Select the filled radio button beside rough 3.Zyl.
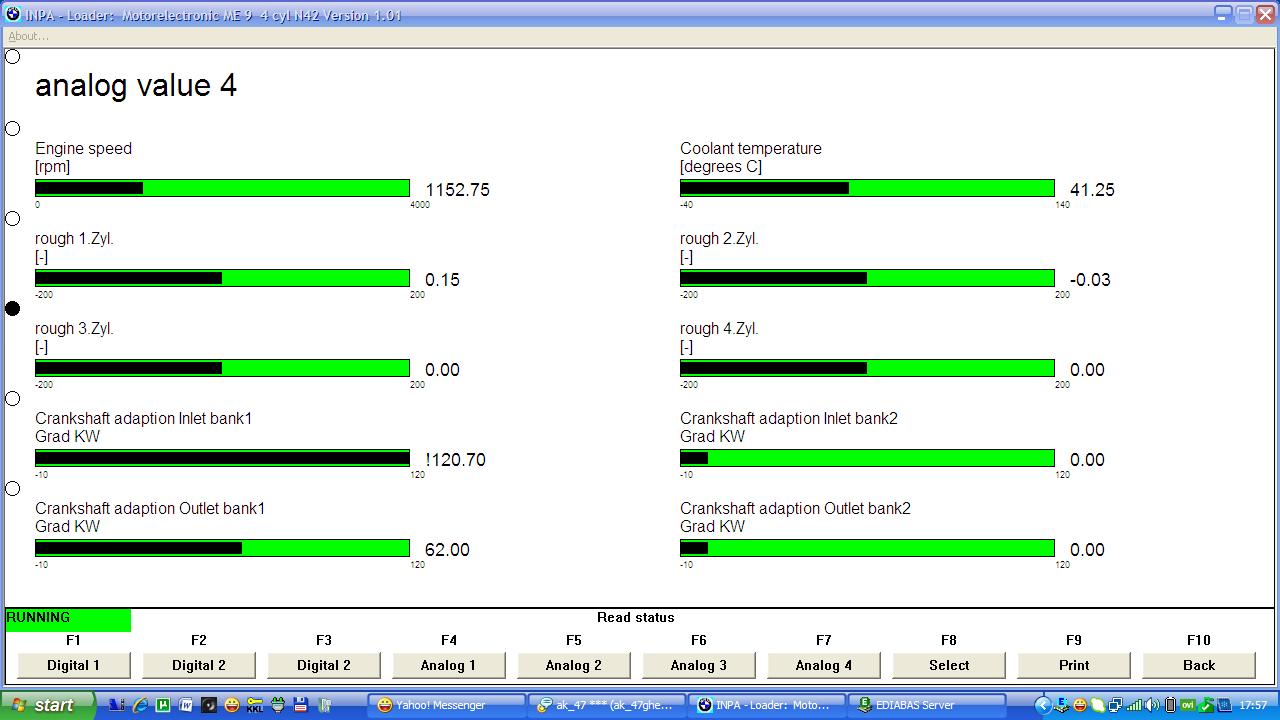This screenshot has width=1280, height=720. tap(13, 309)
